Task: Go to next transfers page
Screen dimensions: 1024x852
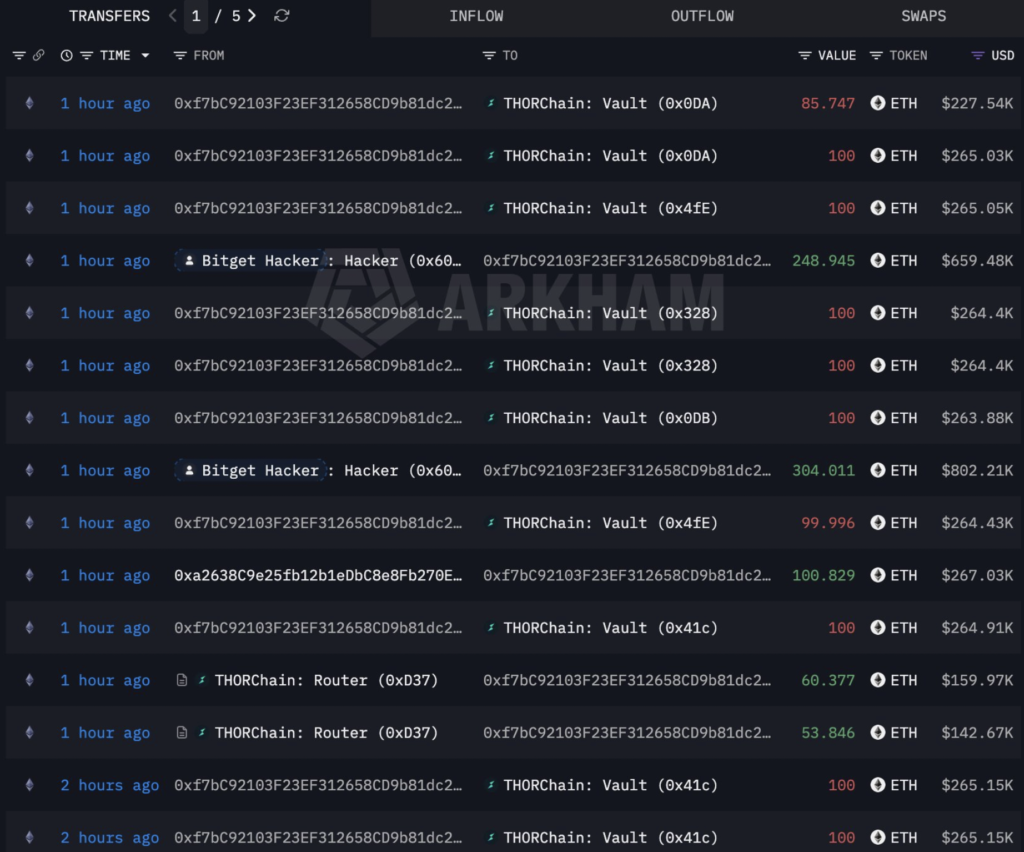Action: tap(252, 16)
